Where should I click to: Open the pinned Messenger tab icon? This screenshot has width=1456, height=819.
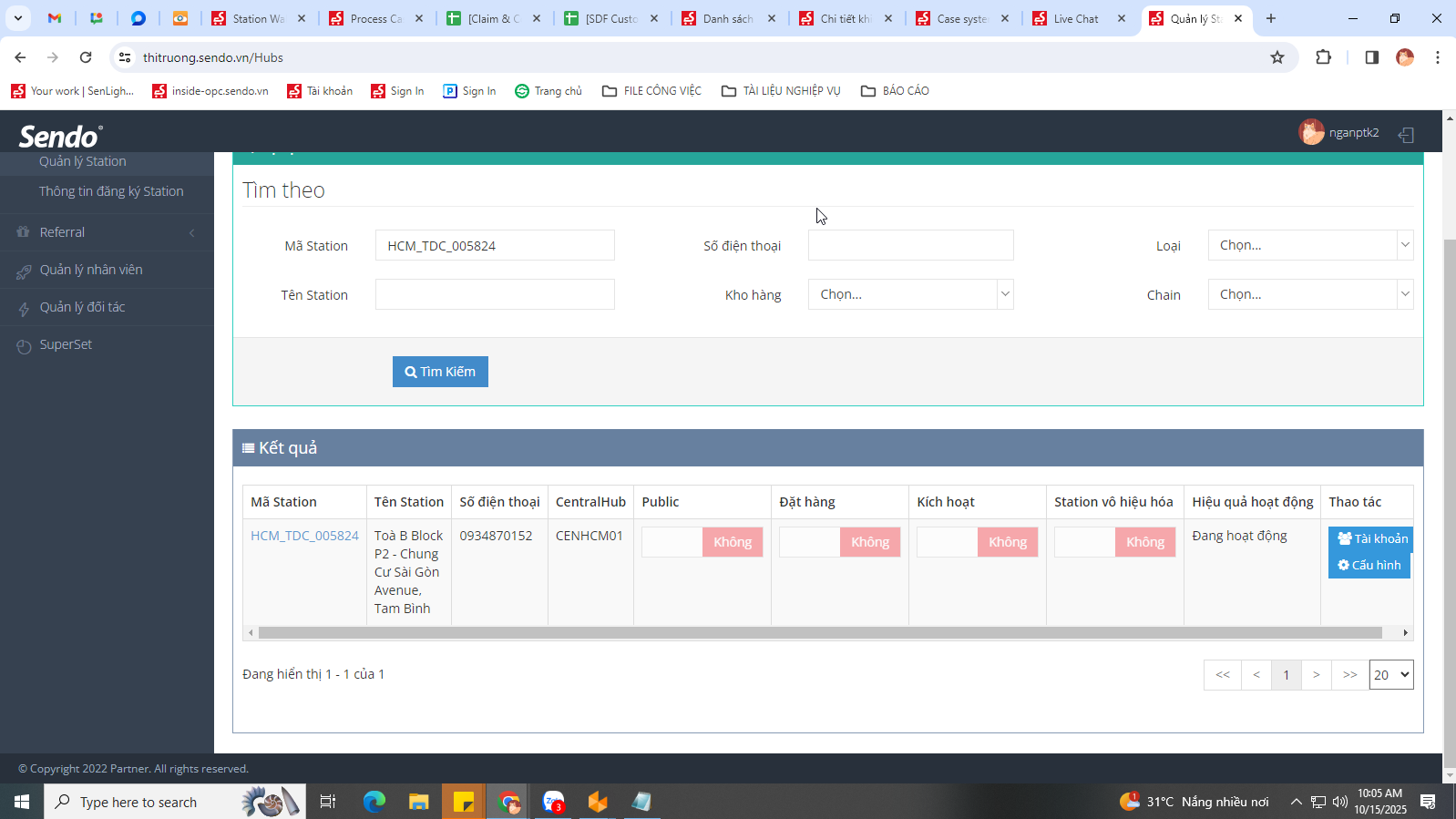138,18
